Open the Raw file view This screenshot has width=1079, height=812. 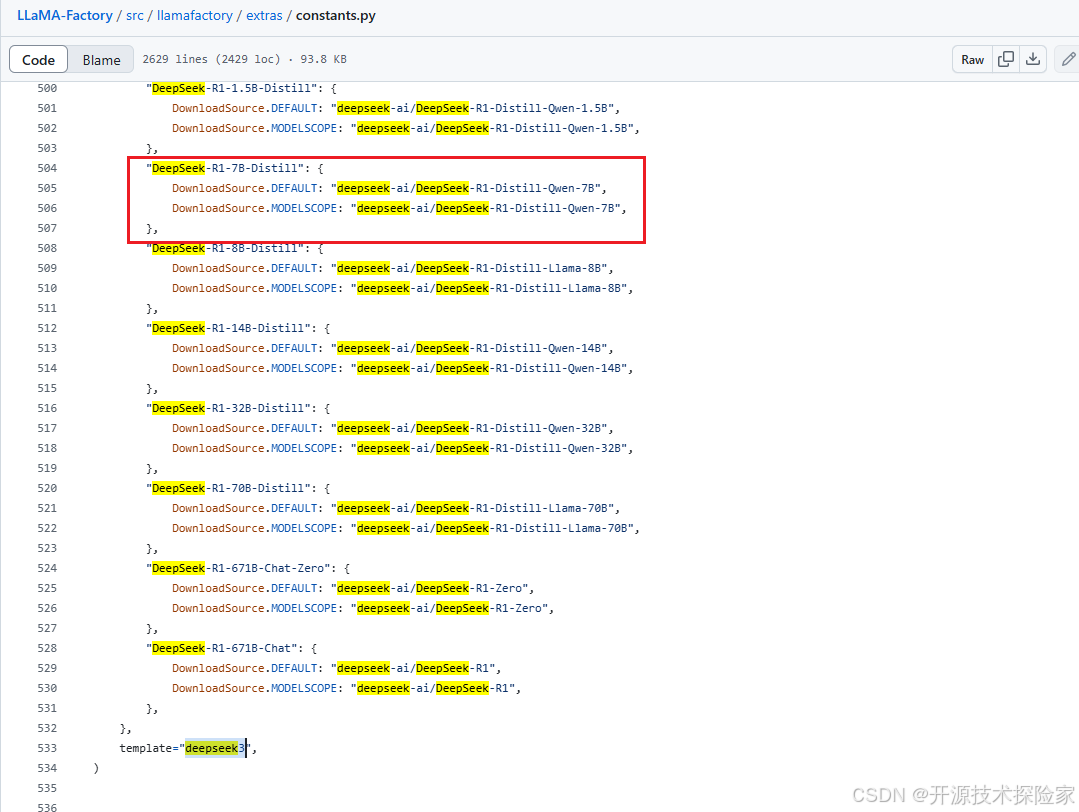point(972,59)
